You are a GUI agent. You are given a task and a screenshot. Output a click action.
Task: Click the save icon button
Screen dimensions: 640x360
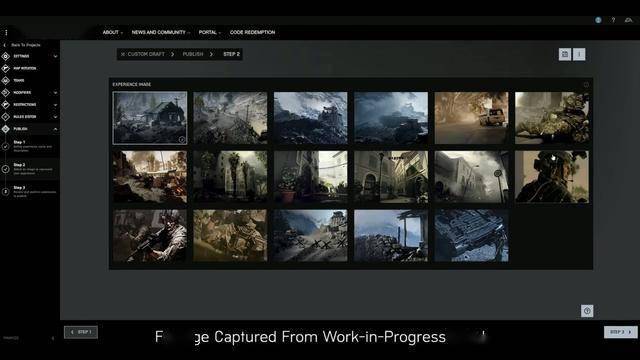565,54
